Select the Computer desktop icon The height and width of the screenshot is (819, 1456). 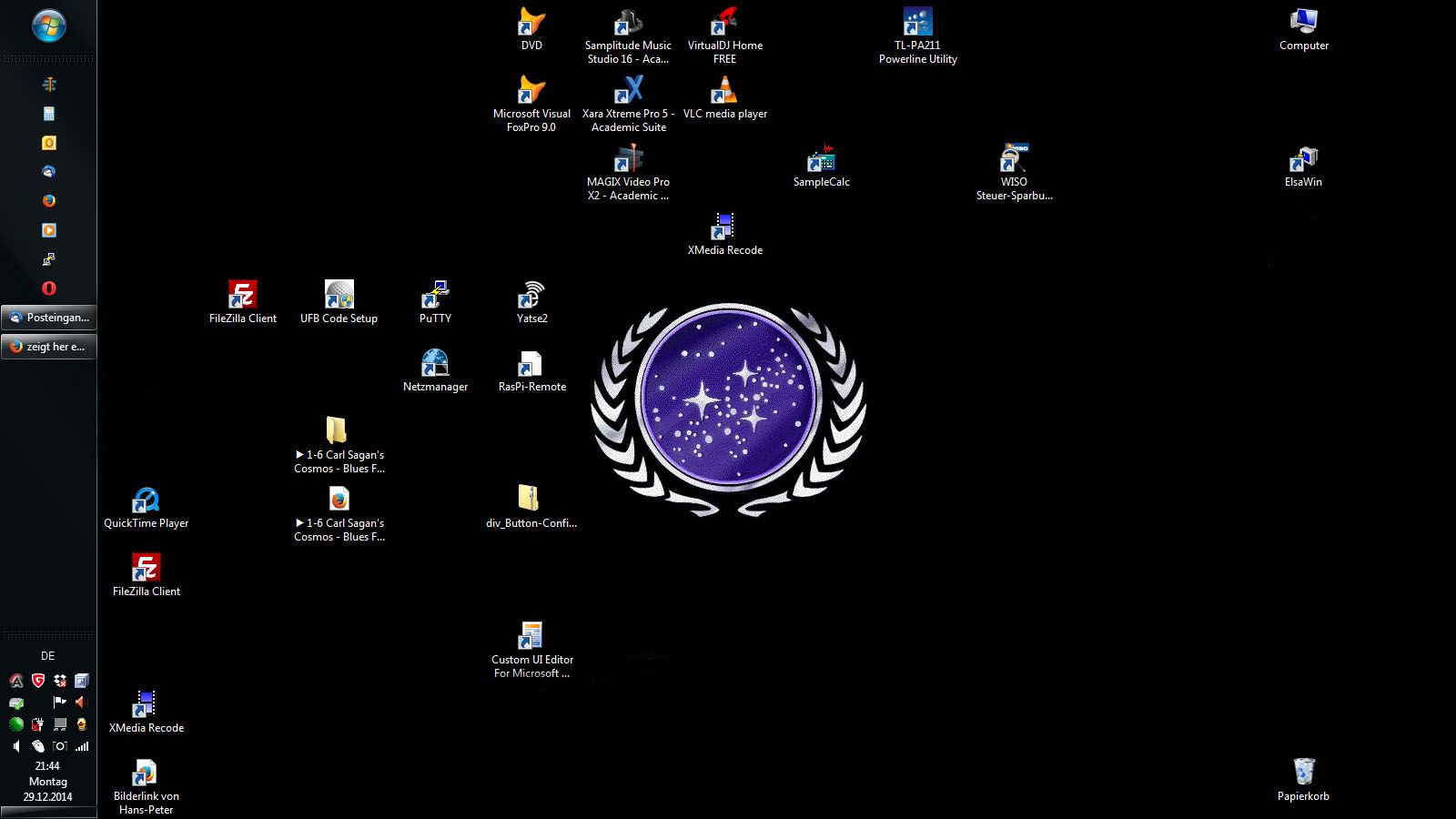tap(1304, 29)
